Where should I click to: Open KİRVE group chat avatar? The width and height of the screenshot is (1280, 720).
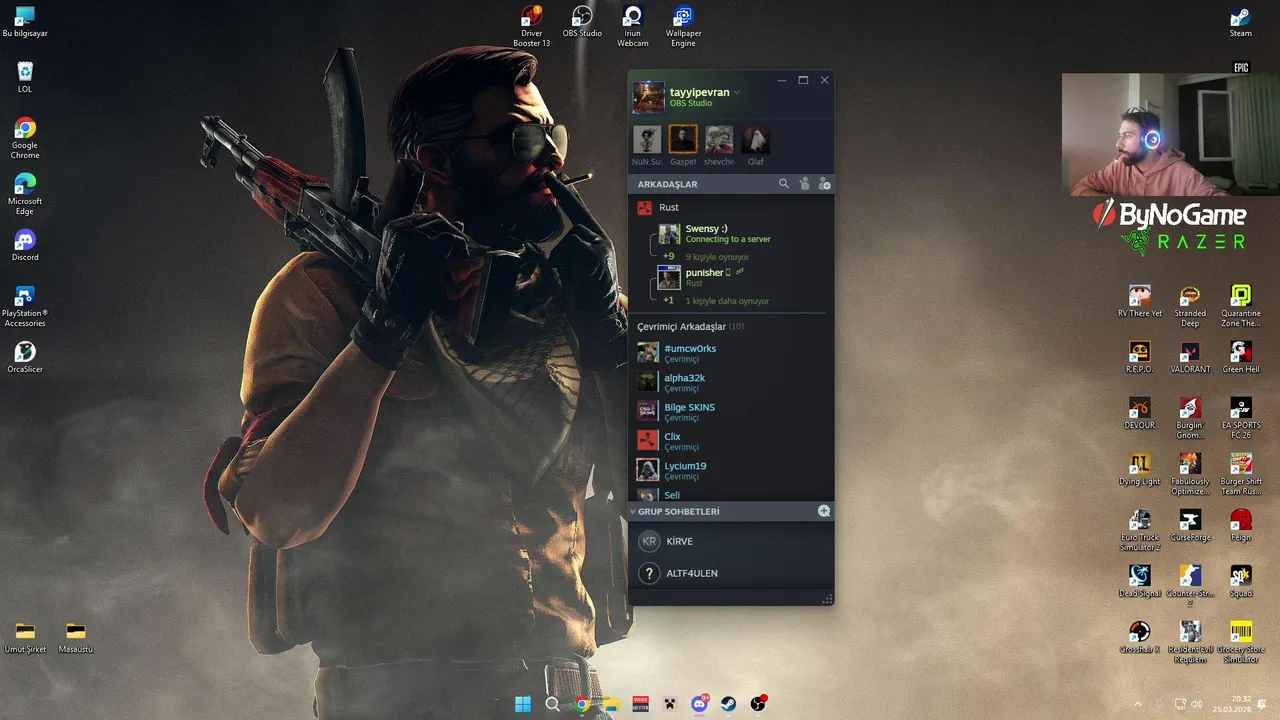649,541
